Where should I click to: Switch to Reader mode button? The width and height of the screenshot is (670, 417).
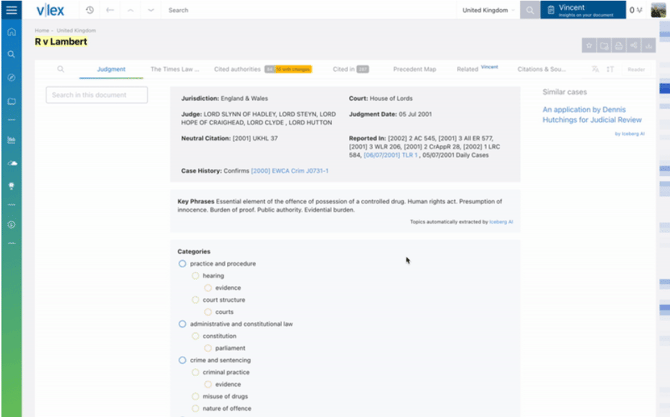636,69
